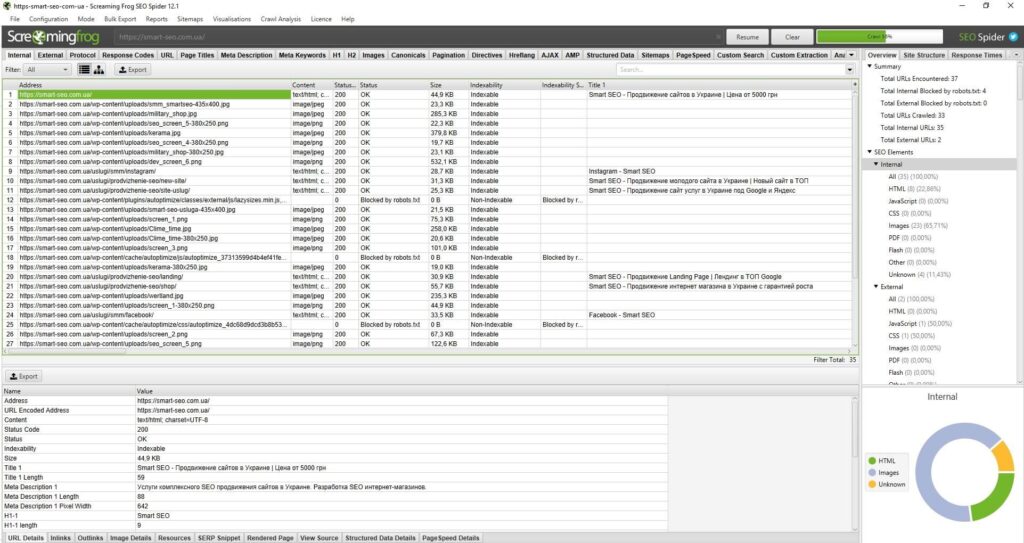
Task: Open the View Source bottom tab
Action: coord(319,538)
